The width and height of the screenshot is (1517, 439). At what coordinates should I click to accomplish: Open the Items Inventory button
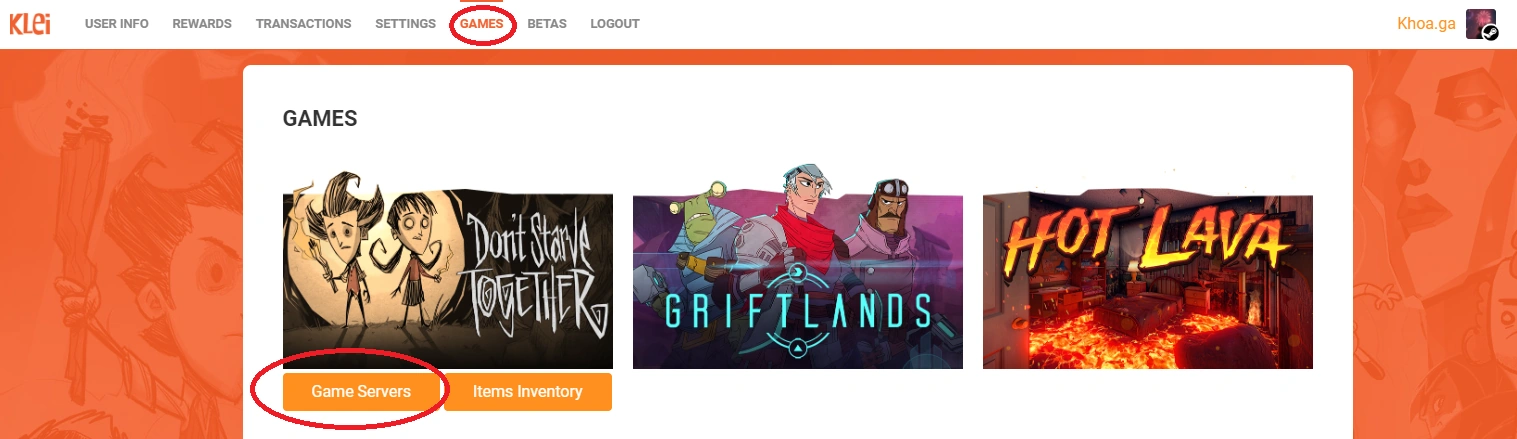[x=528, y=392]
